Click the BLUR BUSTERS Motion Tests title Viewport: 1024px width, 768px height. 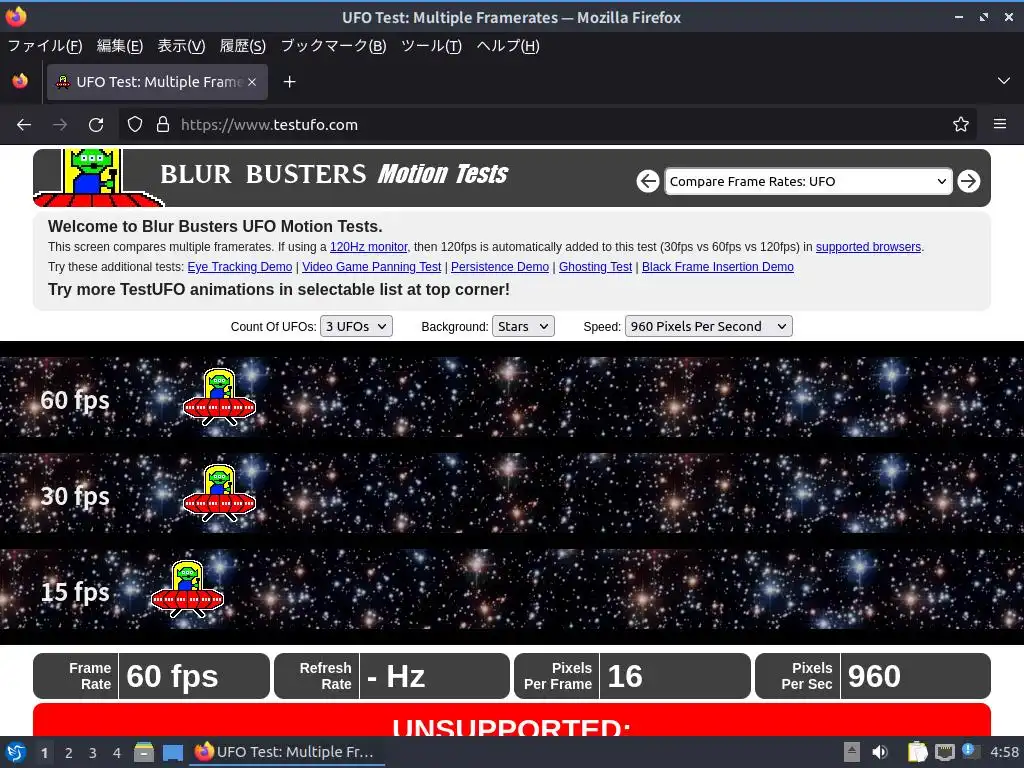click(x=334, y=174)
